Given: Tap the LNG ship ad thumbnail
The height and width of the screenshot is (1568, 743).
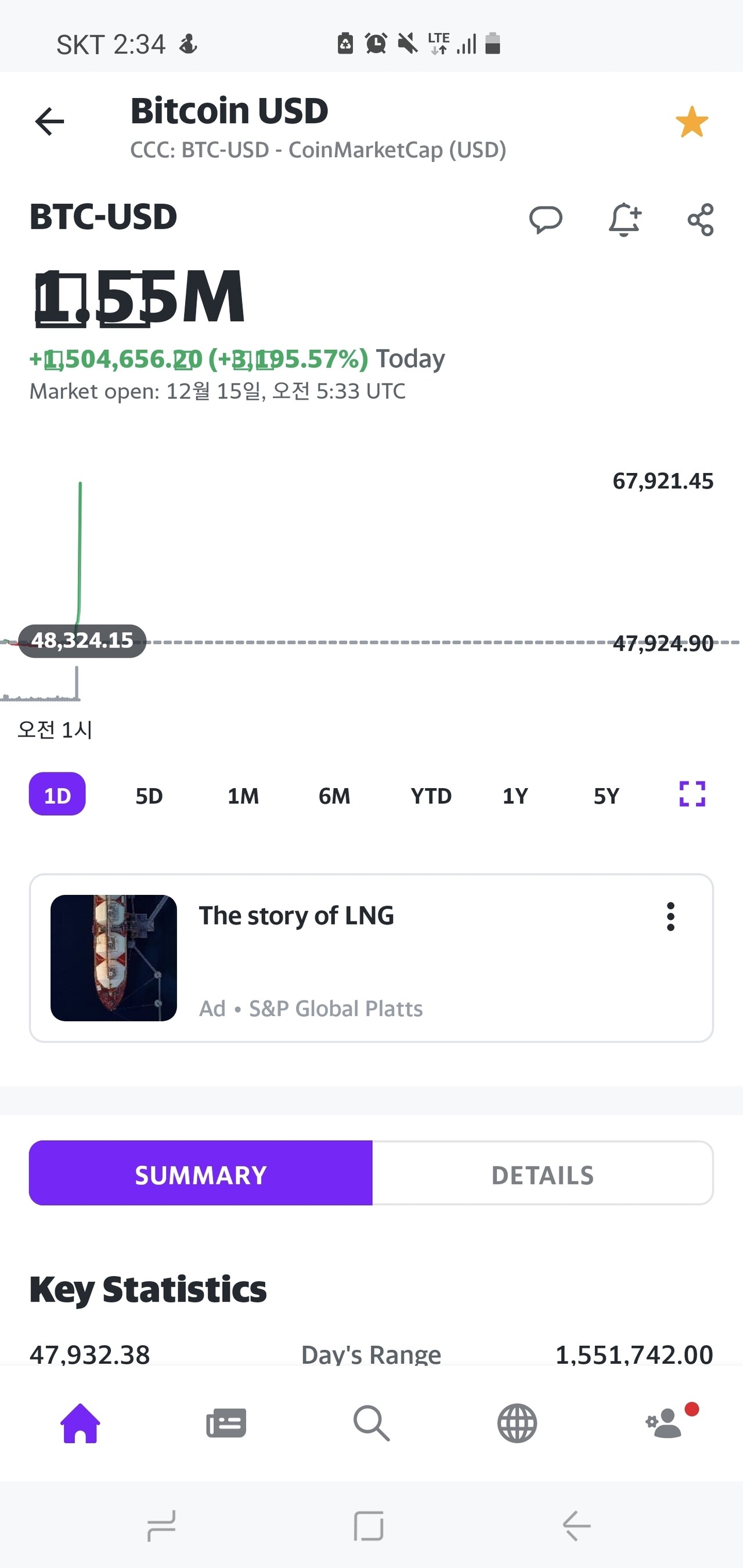Looking at the screenshot, I should (114, 958).
